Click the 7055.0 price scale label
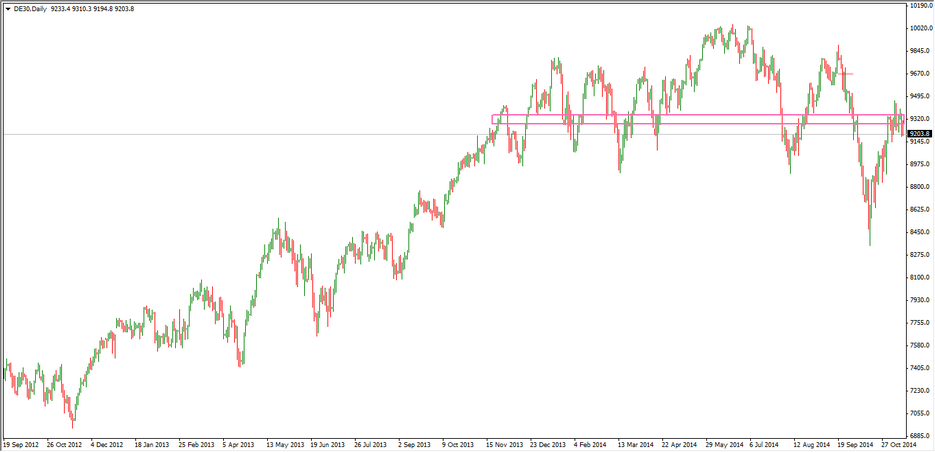935x452 pixels. point(920,413)
